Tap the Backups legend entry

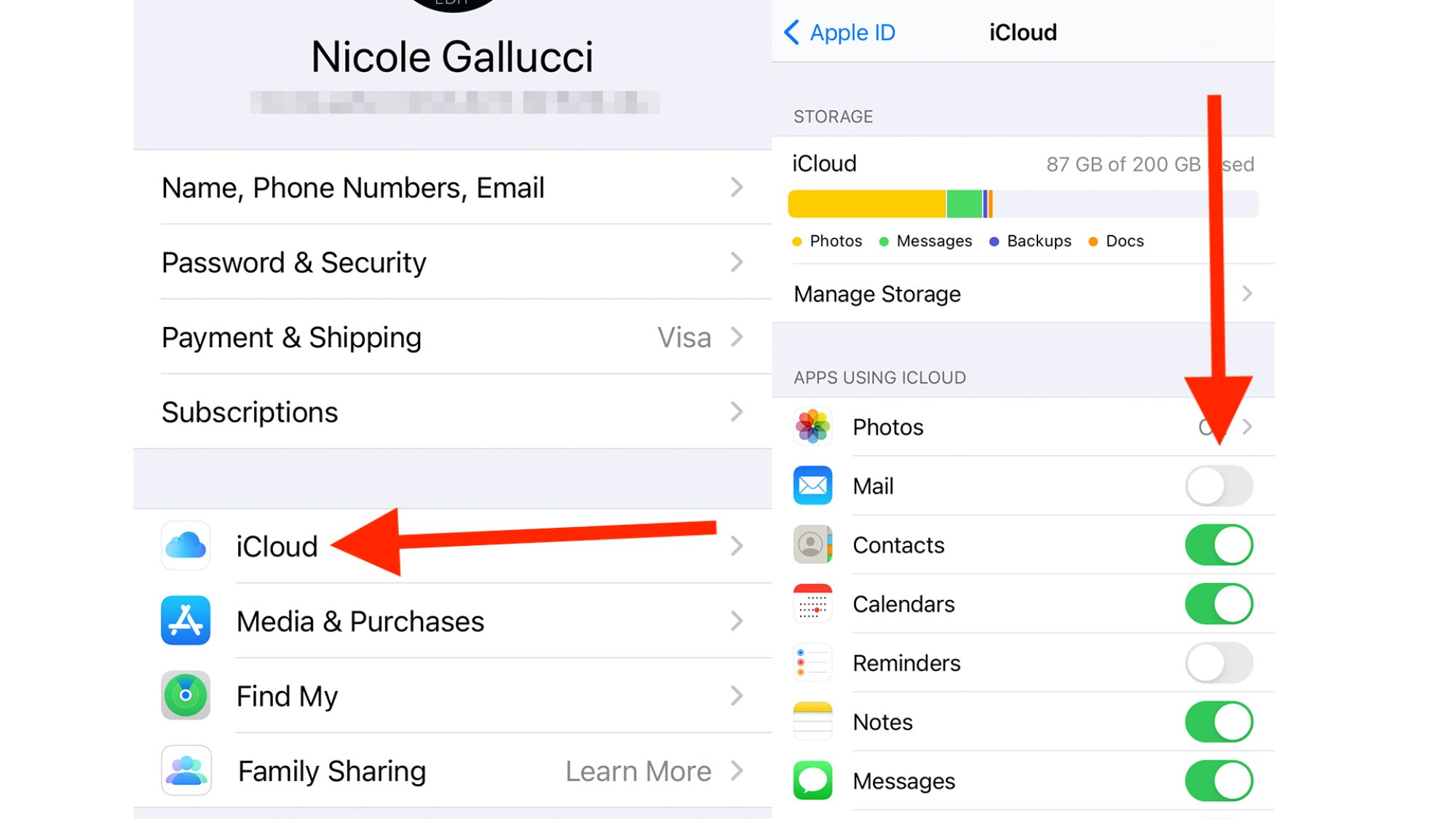point(1030,241)
